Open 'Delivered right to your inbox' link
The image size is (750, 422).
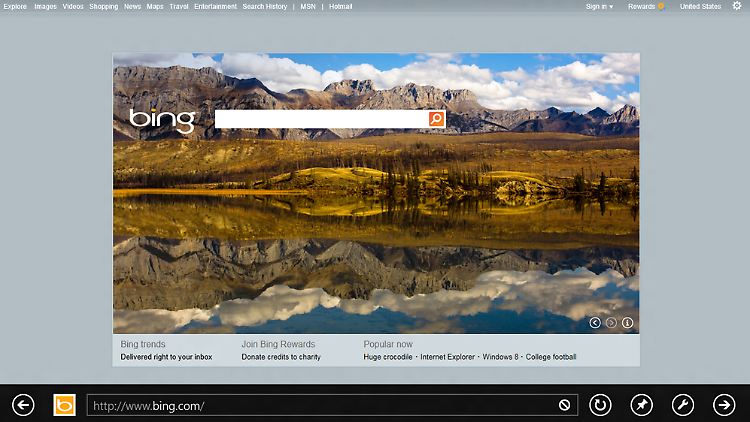click(x=166, y=357)
